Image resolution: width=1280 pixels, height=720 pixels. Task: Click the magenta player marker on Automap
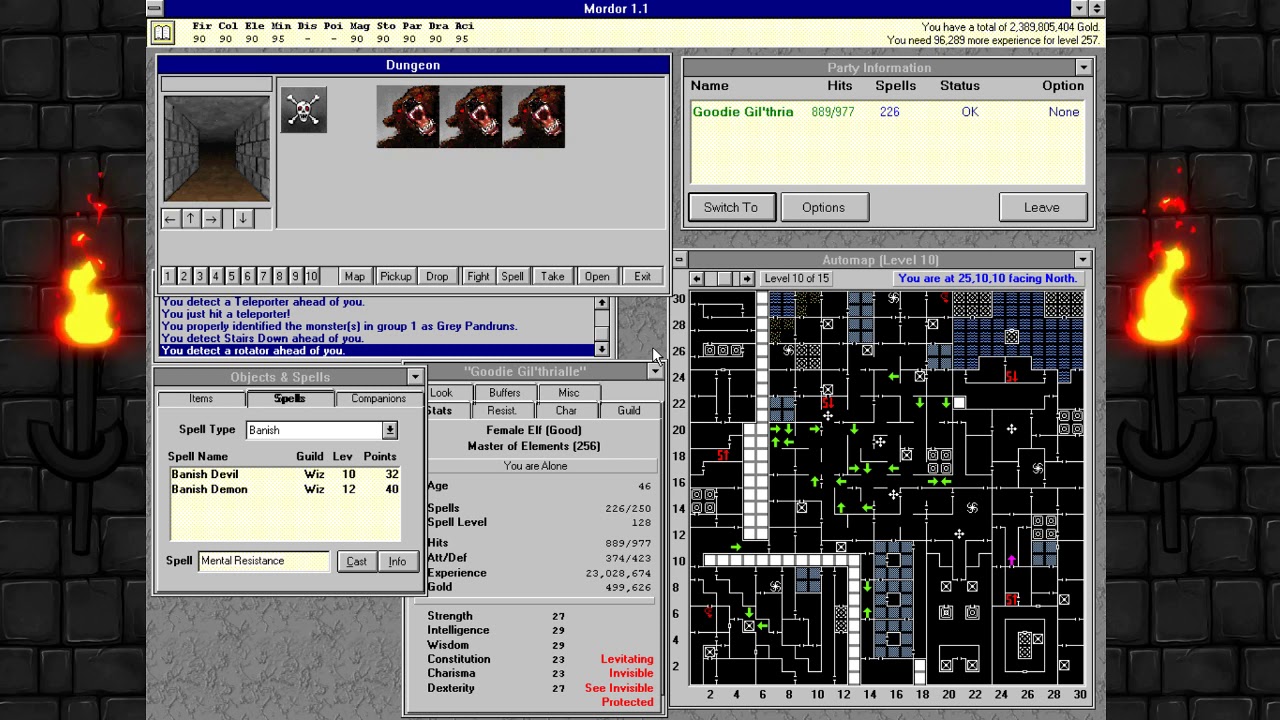click(1011, 562)
